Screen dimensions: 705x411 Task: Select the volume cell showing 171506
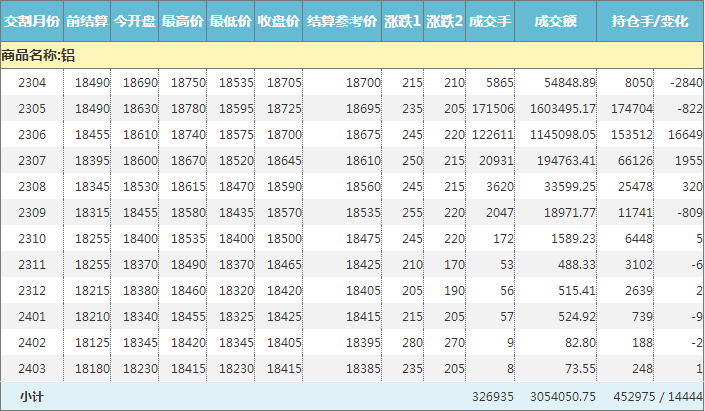(x=491, y=108)
